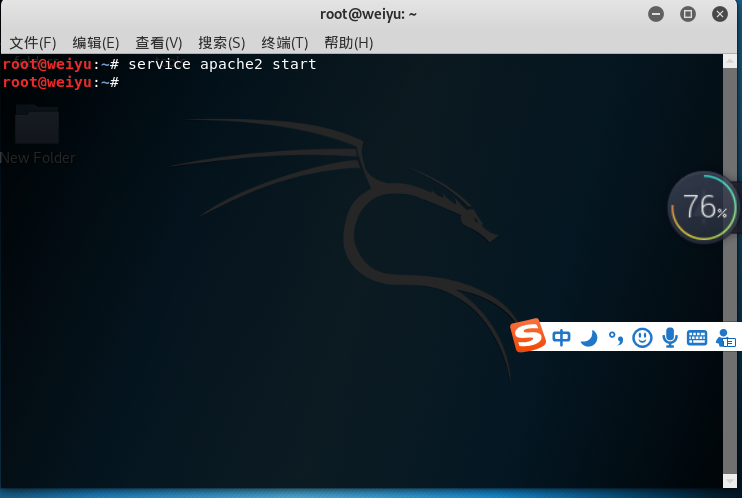The width and height of the screenshot is (742, 498).
Task: Open the soft keyboard icon
Action: click(x=697, y=338)
